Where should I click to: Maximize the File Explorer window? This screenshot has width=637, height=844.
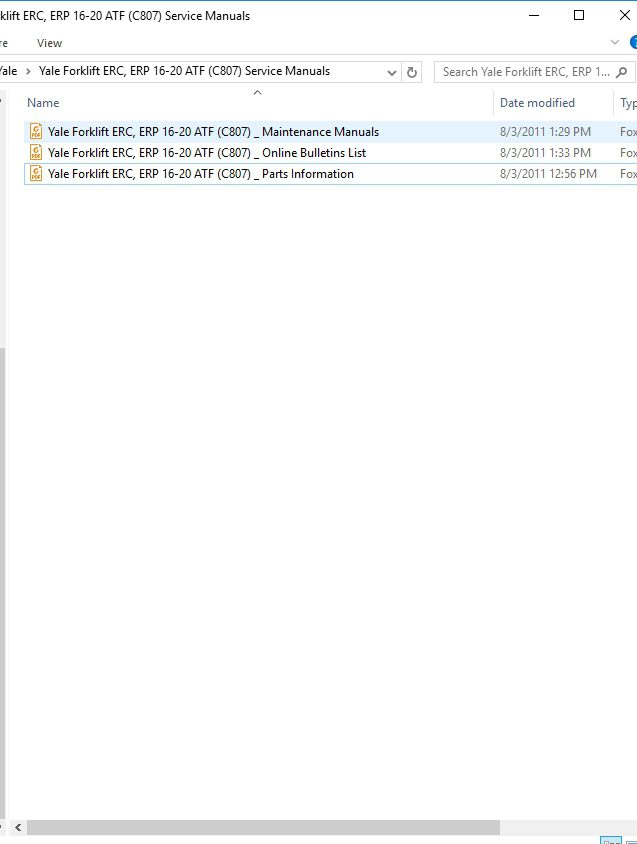tap(579, 15)
